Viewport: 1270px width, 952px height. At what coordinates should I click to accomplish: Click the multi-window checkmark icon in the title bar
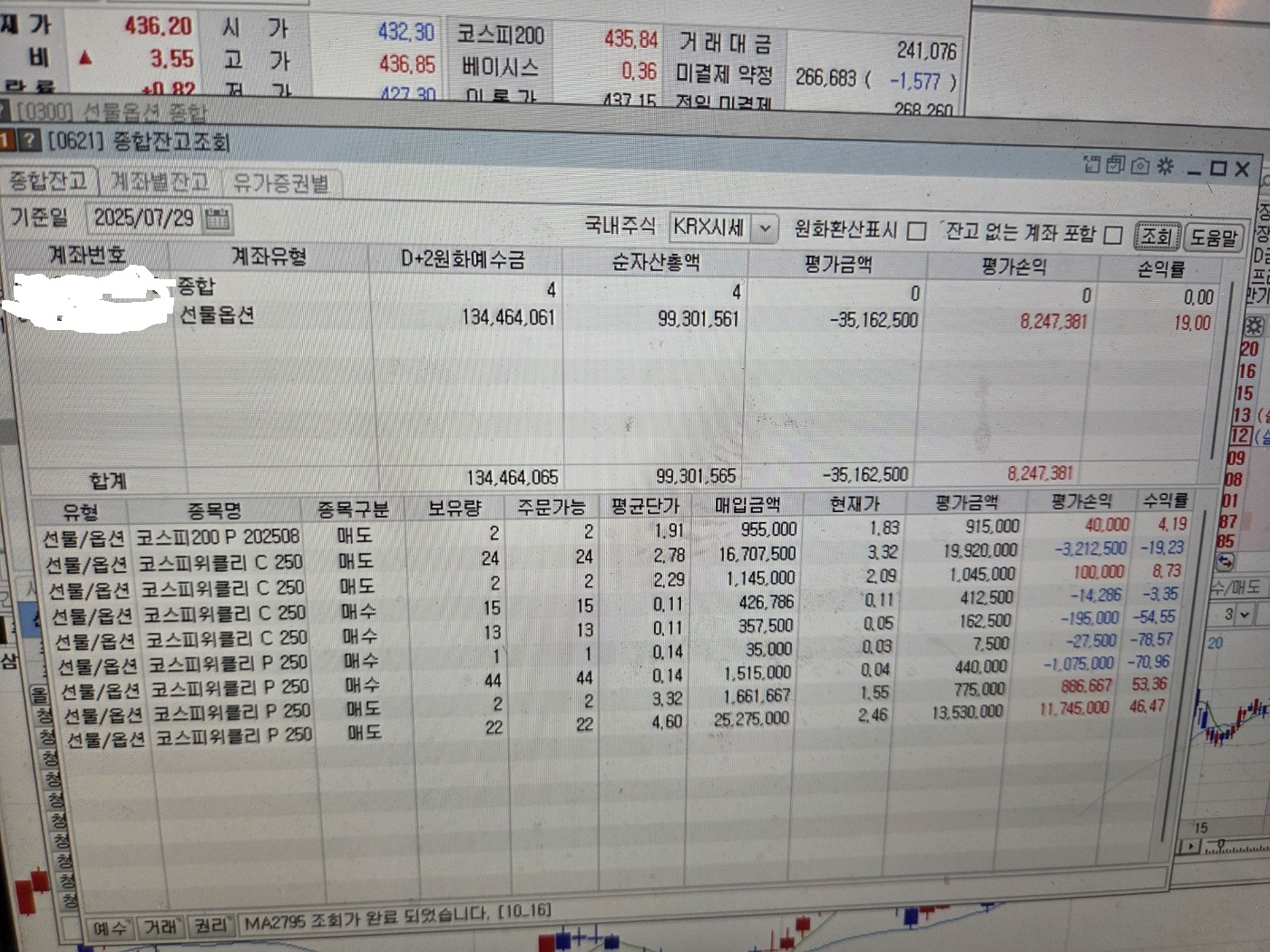tap(1116, 165)
